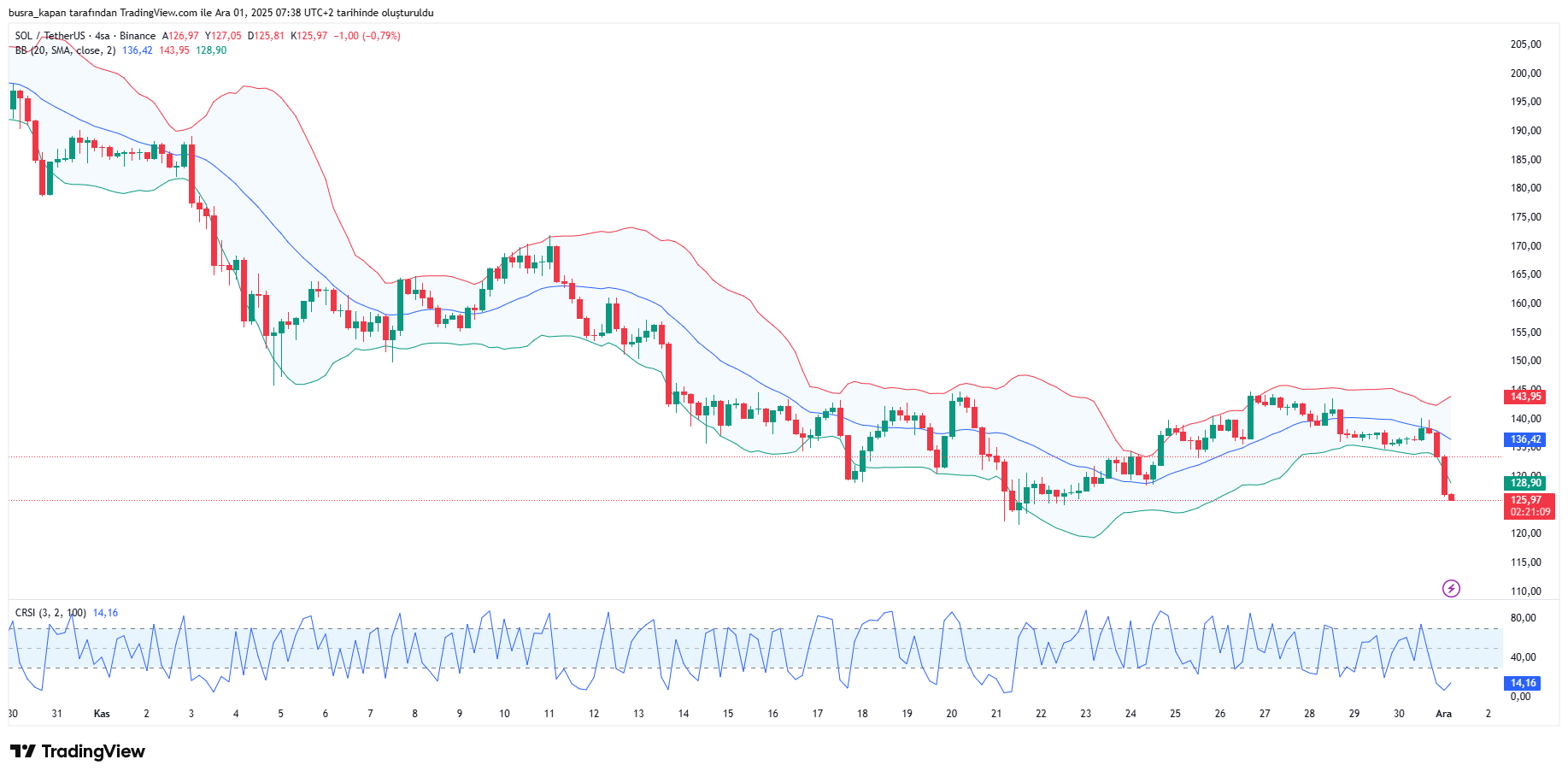
Task: Click the purple lightning bolt icon
Action: pyautogui.click(x=1451, y=588)
